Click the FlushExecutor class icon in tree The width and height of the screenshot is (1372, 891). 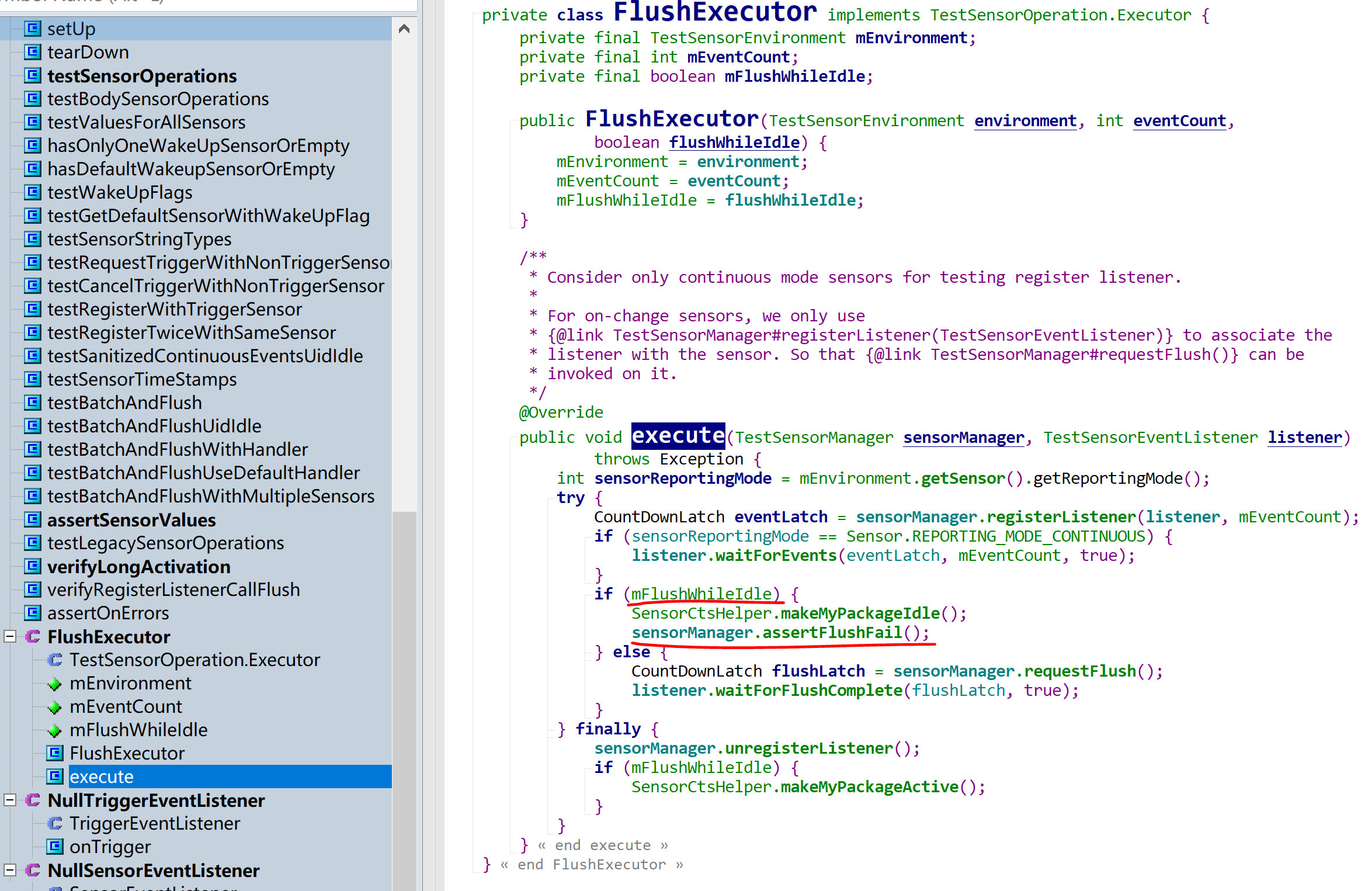[x=33, y=636]
